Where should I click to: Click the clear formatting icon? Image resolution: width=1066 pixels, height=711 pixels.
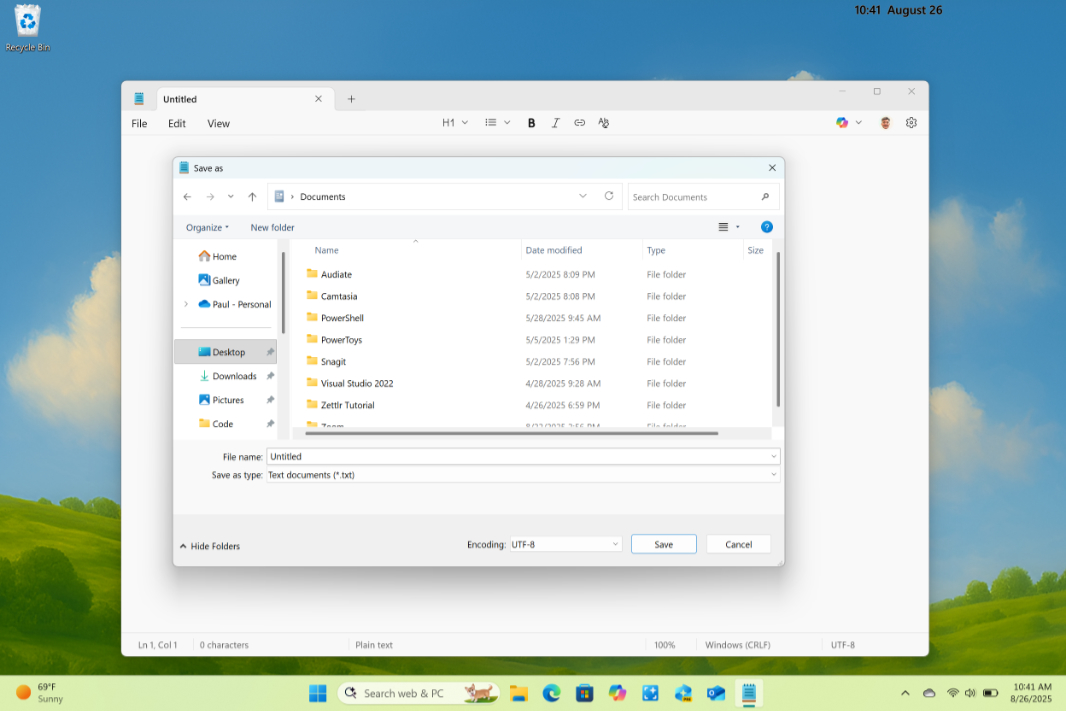coord(604,123)
